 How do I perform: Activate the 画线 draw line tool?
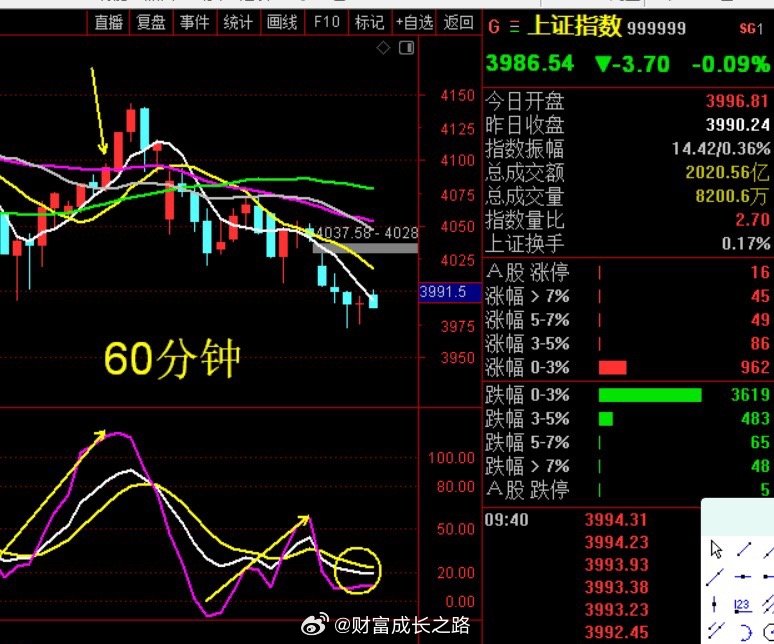click(x=282, y=23)
